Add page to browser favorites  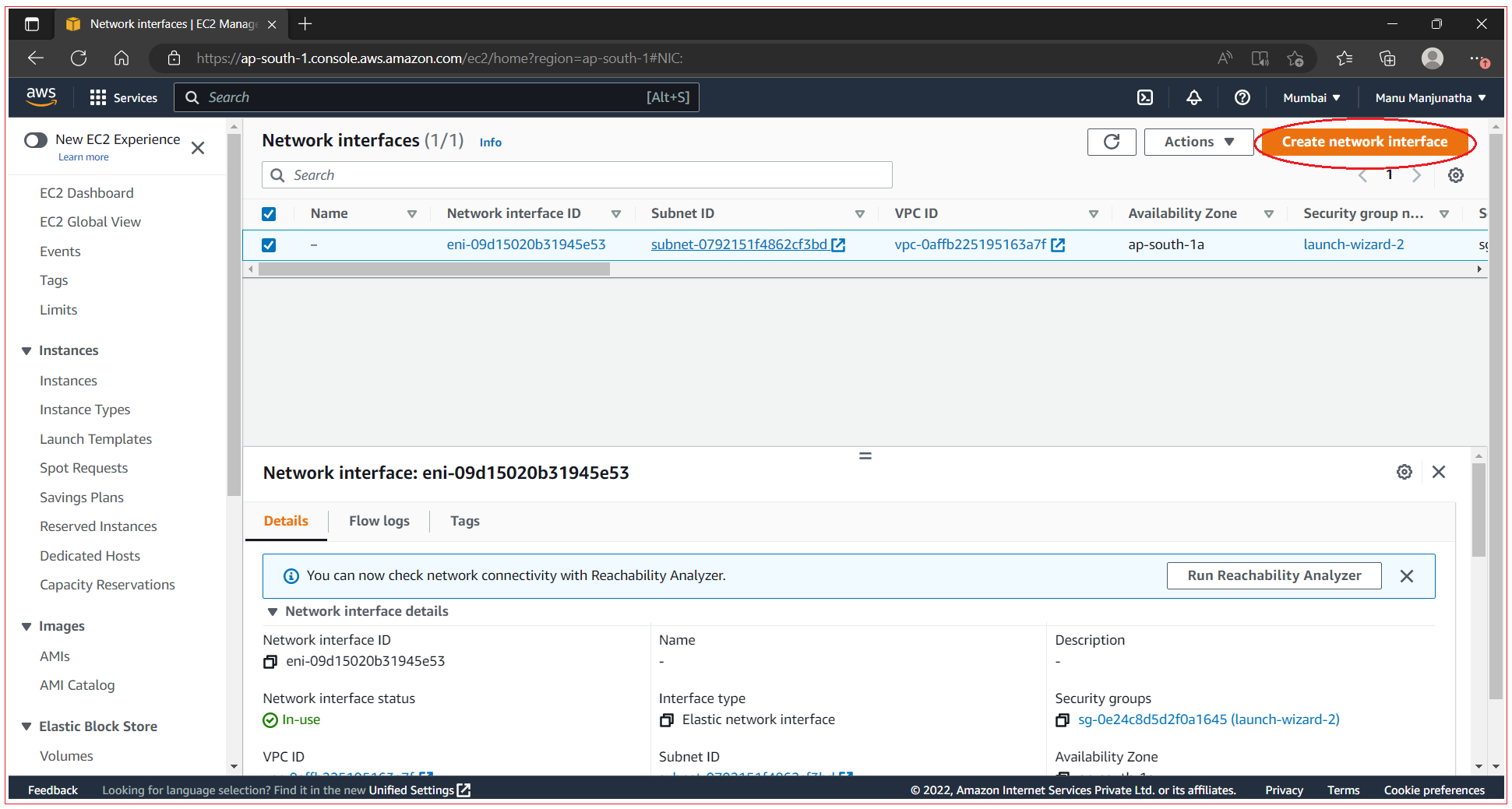pyautogui.click(x=1295, y=58)
